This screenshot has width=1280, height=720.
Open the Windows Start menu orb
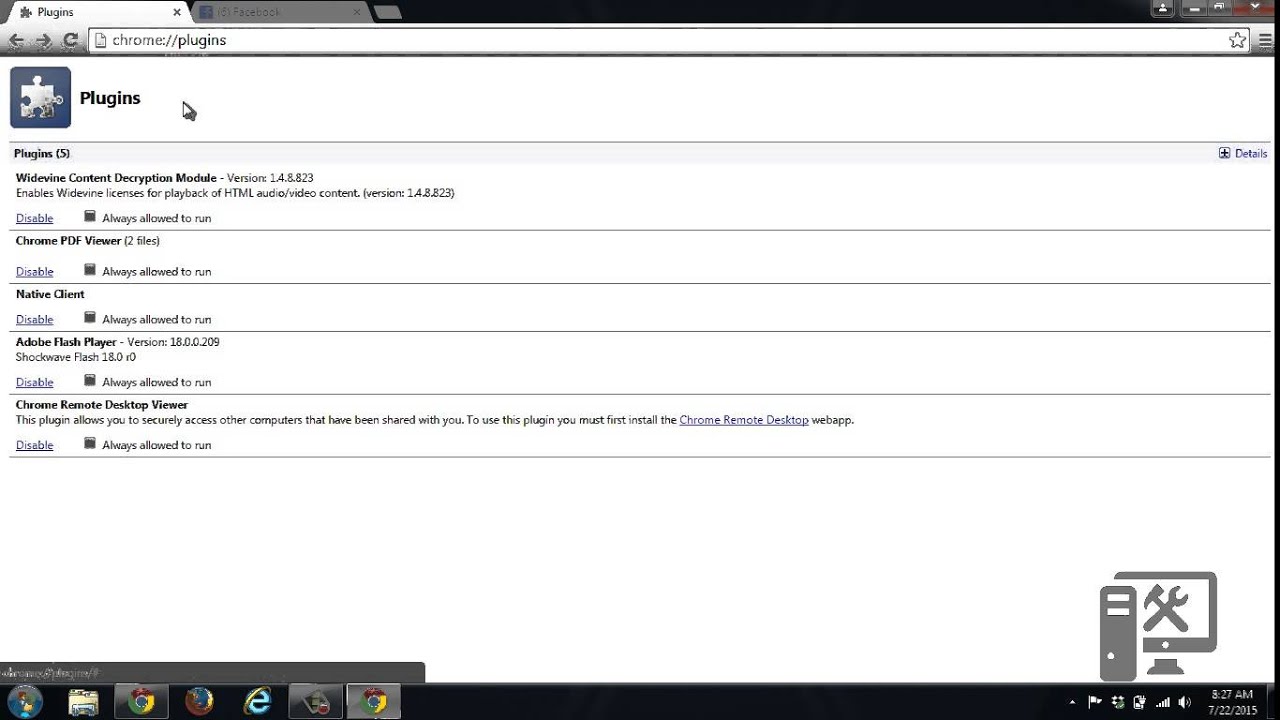click(x=24, y=701)
